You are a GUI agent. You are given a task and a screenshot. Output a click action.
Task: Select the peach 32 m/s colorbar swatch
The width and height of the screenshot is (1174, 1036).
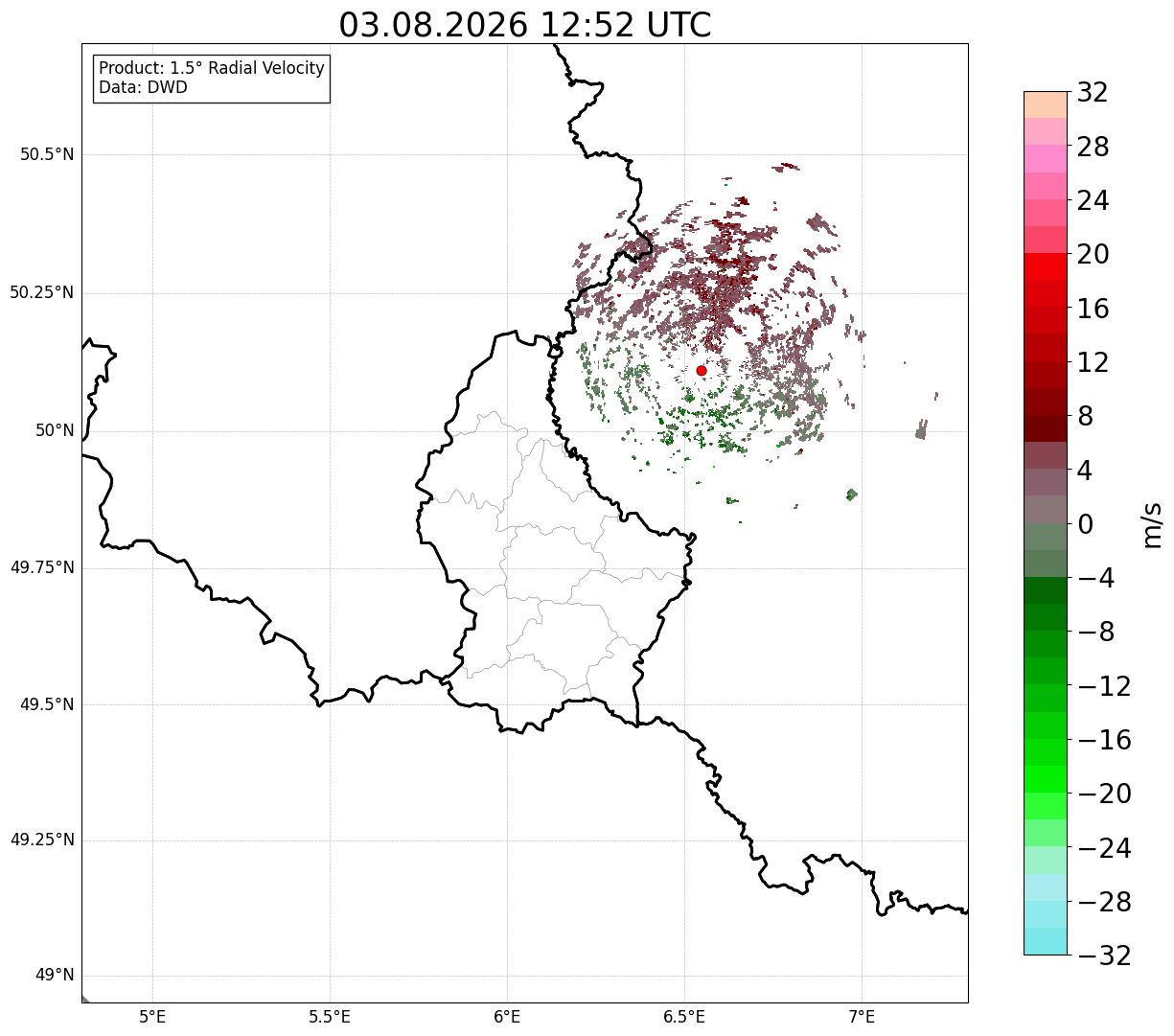click(1046, 104)
